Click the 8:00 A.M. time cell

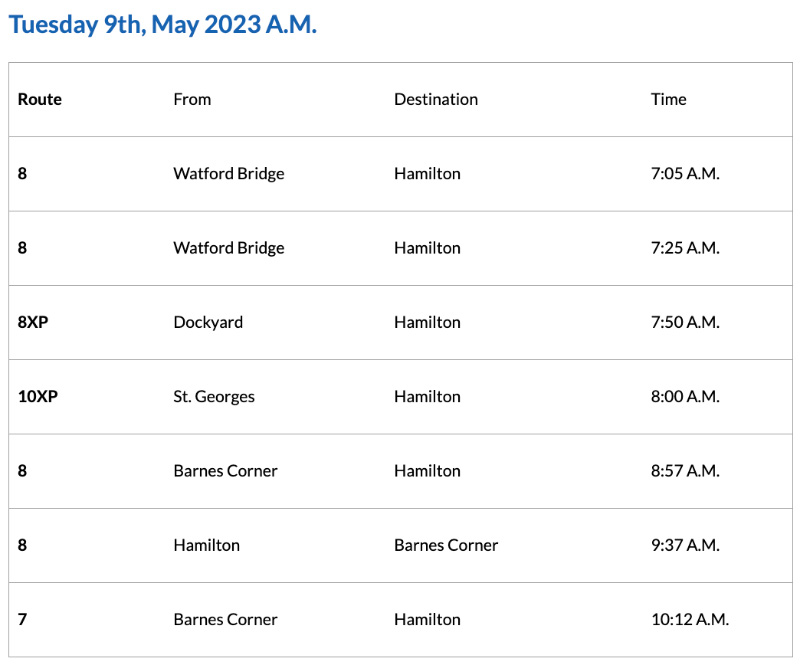tap(685, 396)
